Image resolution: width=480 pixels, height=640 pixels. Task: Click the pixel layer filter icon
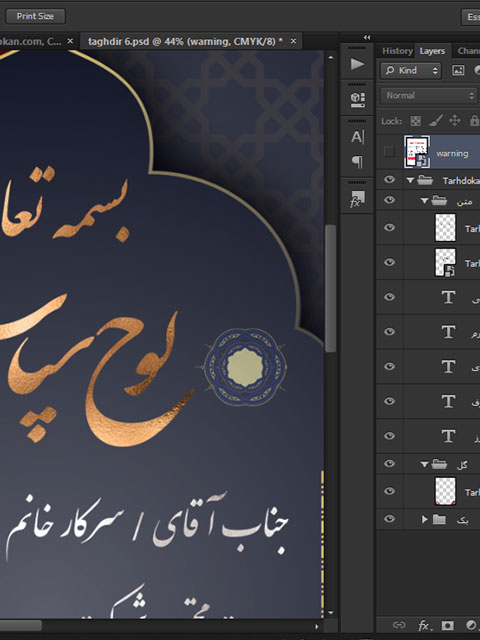tap(458, 70)
